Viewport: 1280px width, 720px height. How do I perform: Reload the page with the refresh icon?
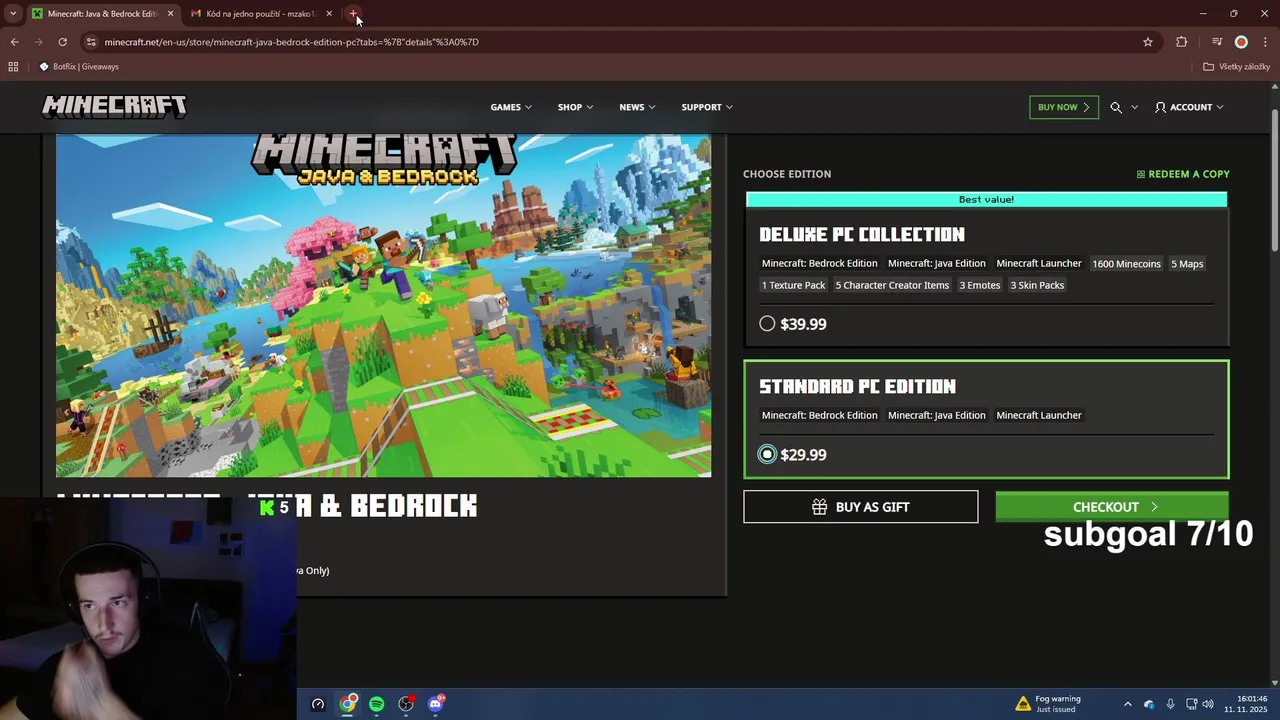click(62, 42)
